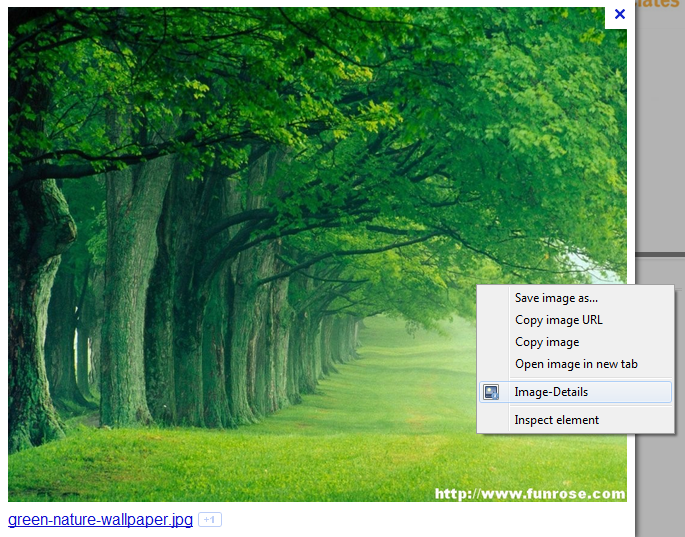Open the green-nature-wallpaper.jpg link

pyautogui.click(x=100, y=520)
